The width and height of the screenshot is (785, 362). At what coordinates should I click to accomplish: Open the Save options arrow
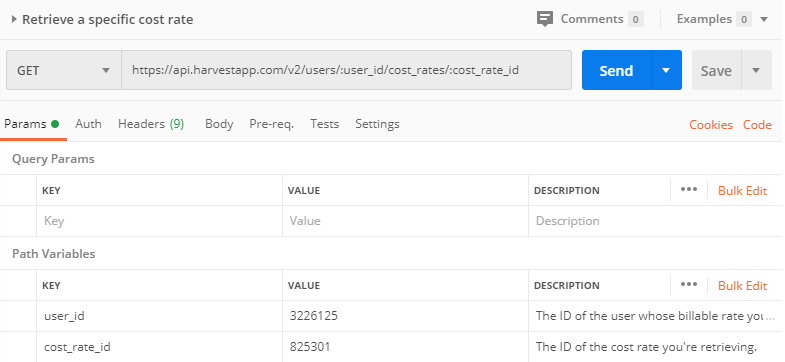point(756,70)
